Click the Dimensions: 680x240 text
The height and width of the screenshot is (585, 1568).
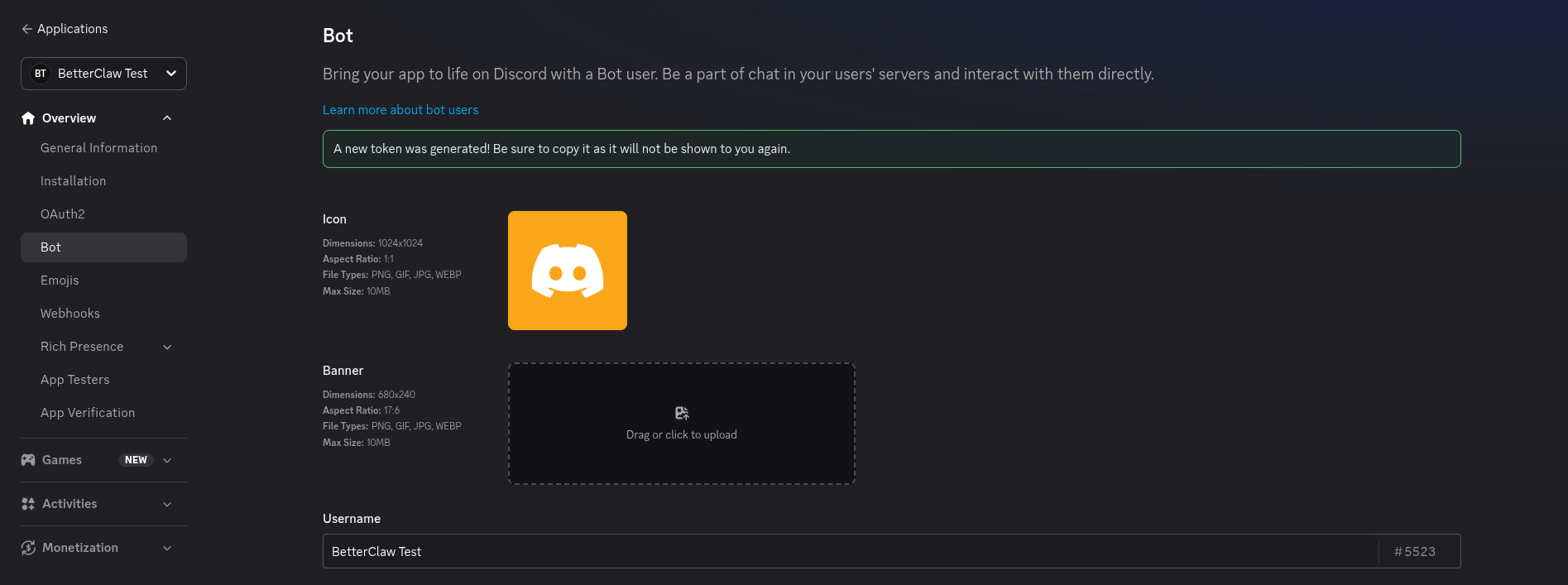[369, 395]
